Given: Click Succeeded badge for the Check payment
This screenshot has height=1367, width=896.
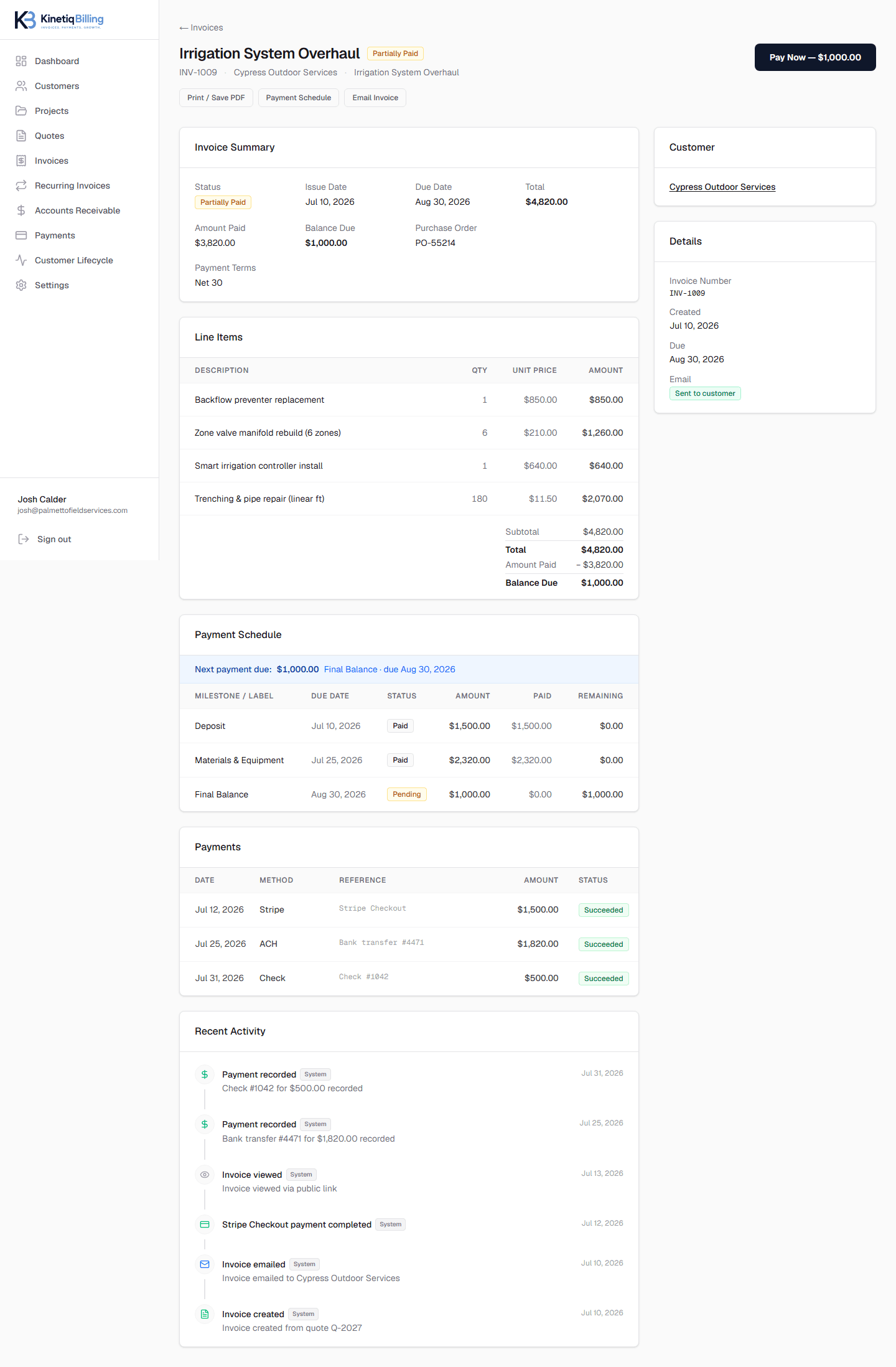Looking at the screenshot, I should [x=604, y=979].
